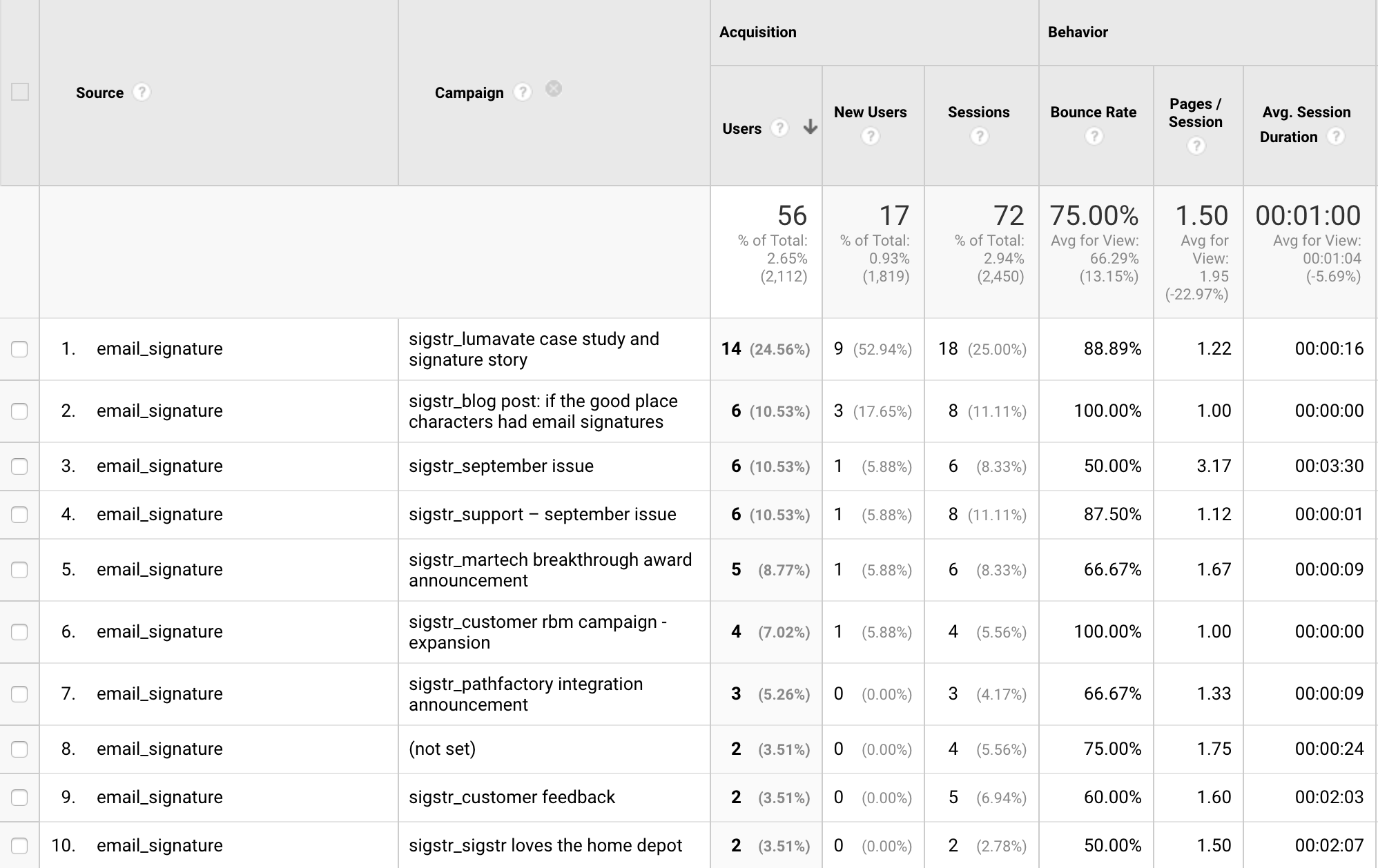The height and width of the screenshot is (868, 1378).
Task: Click campaign sigstr_september issue
Action: coord(501,466)
